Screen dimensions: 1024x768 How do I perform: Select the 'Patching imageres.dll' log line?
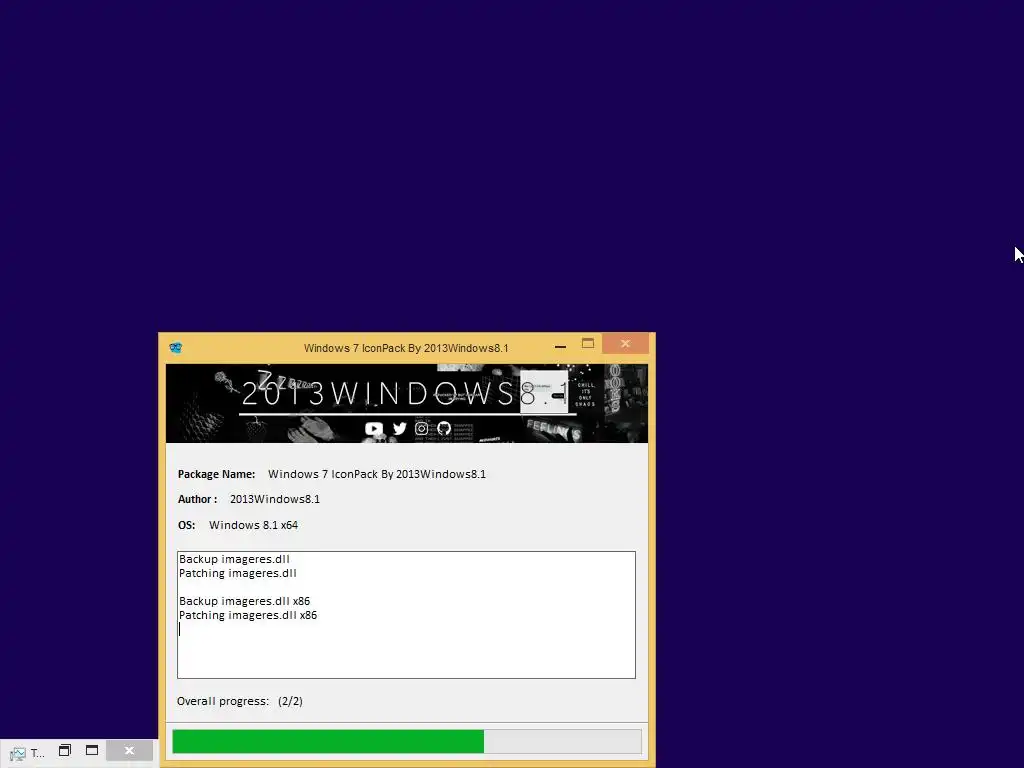point(238,573)
